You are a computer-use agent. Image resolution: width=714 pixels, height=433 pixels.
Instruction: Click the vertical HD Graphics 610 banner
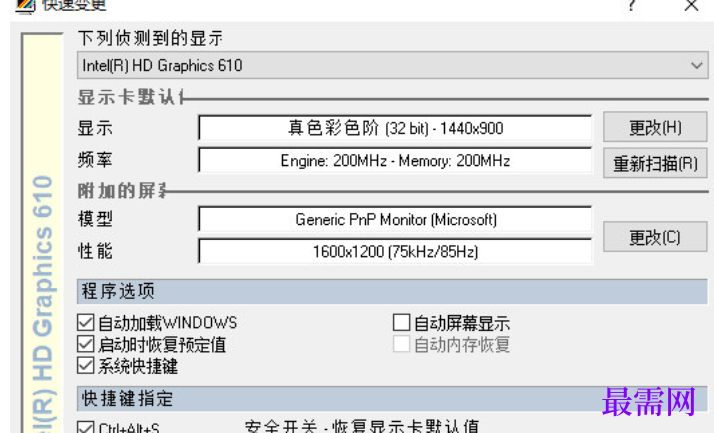click(42, 233)
